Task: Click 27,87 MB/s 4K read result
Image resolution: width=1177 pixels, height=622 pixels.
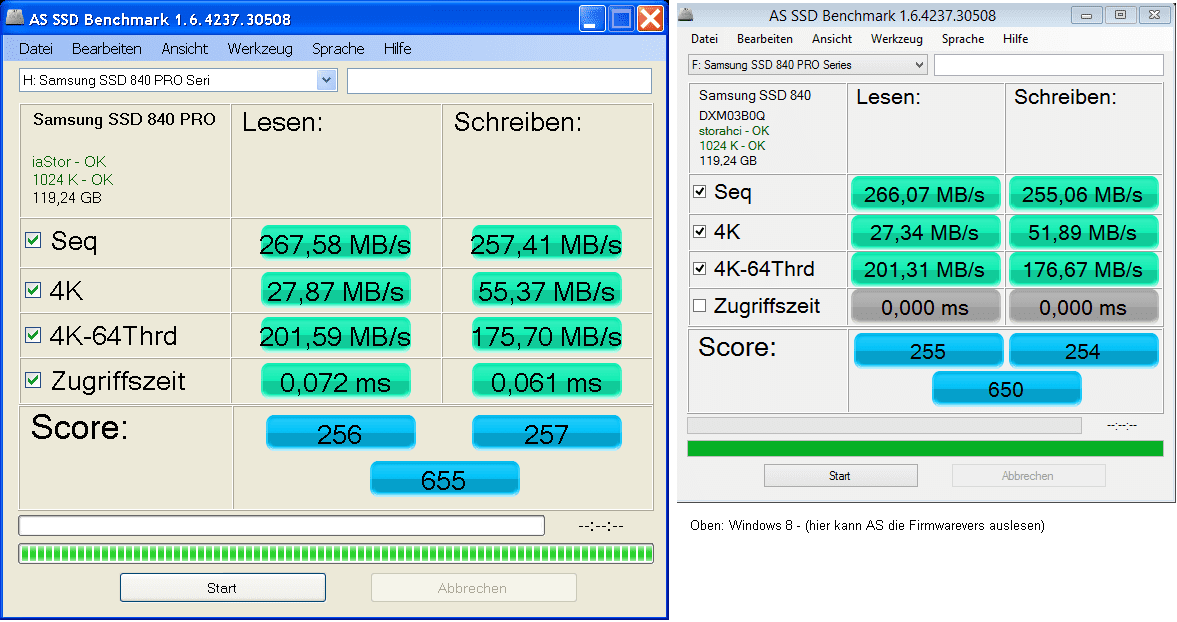Action: pyautogui.click(x=336, y=290)
